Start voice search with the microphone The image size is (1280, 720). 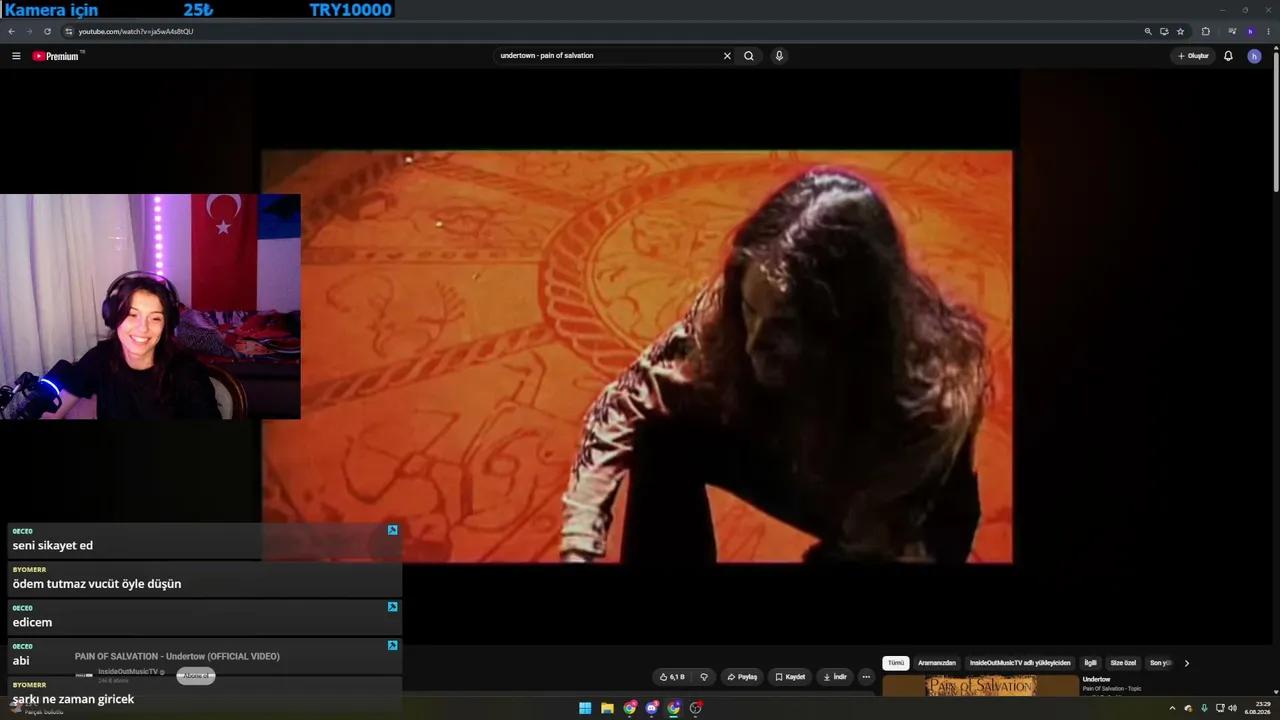click(x=779, y=56)
